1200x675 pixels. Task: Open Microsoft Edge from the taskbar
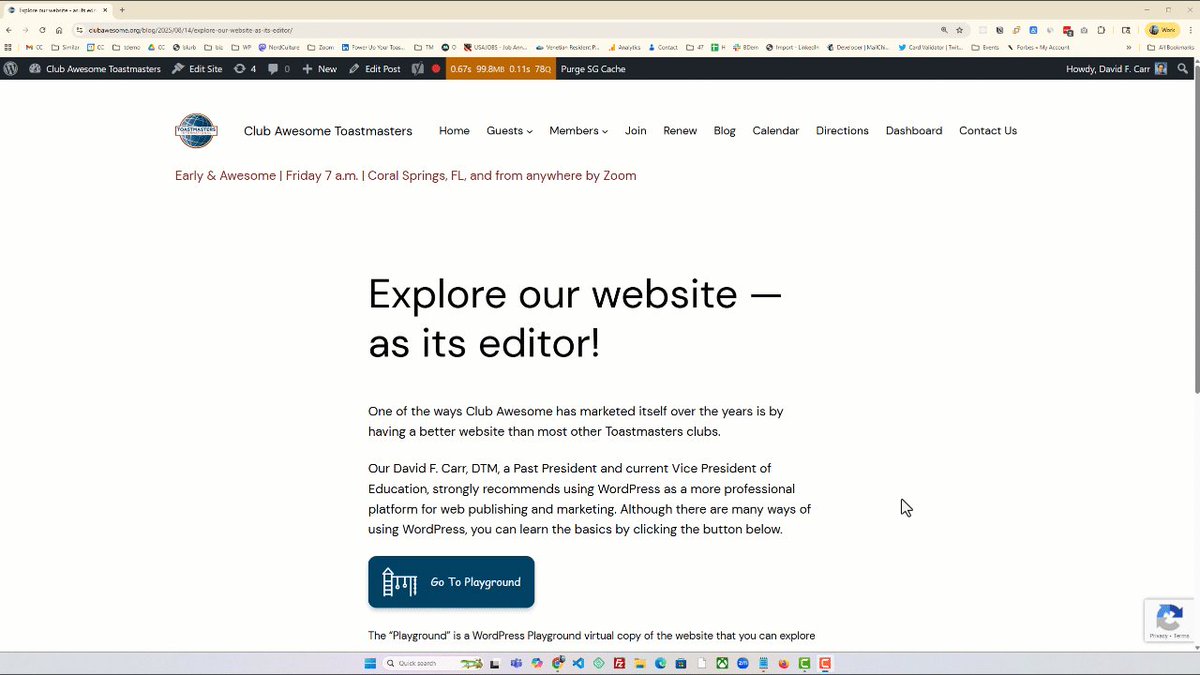660,663
